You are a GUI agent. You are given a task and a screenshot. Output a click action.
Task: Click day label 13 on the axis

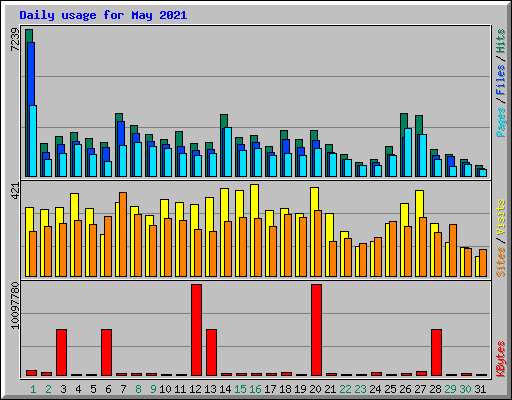210,389
